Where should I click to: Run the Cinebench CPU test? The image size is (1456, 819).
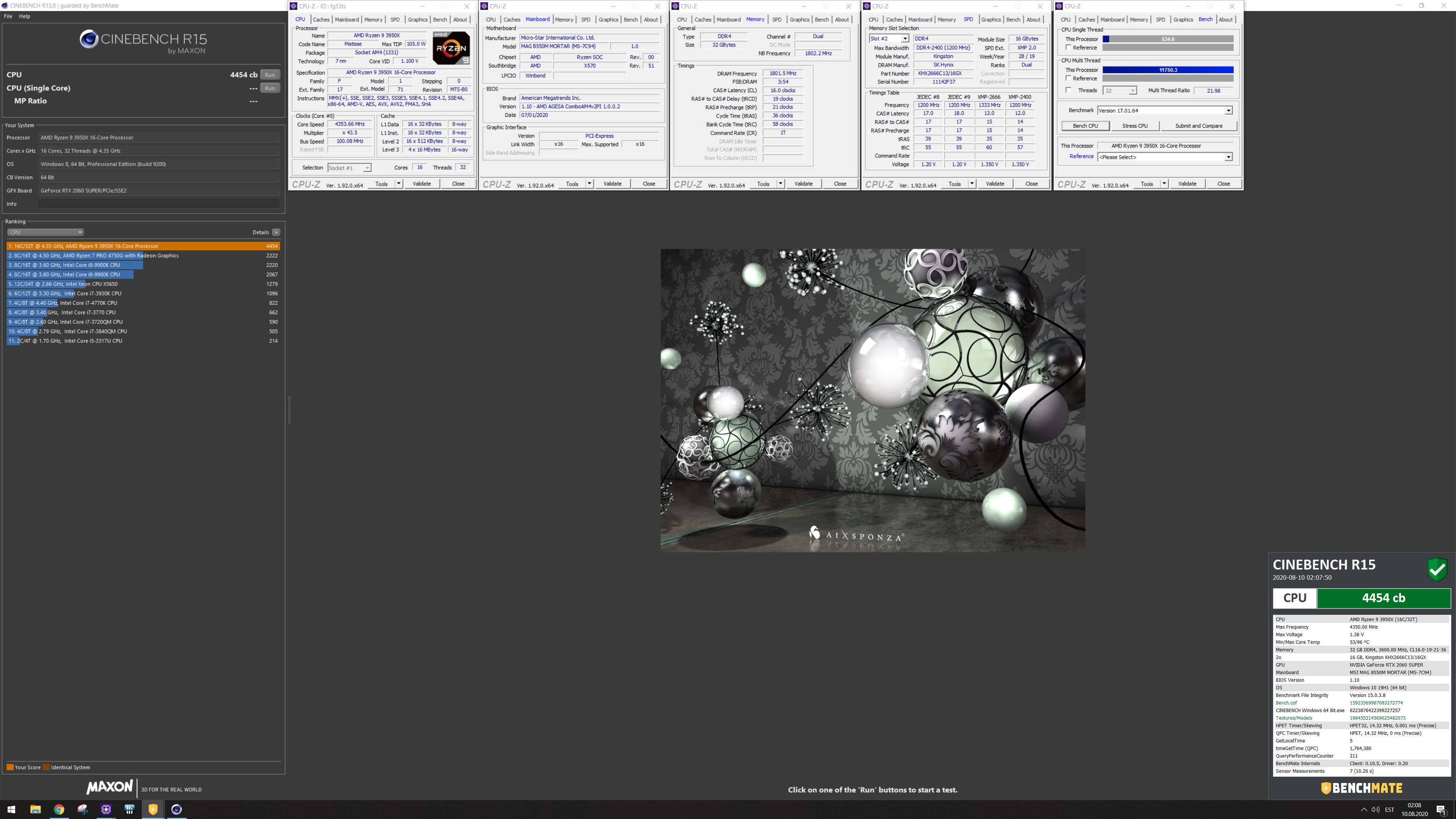click(270, 75)
